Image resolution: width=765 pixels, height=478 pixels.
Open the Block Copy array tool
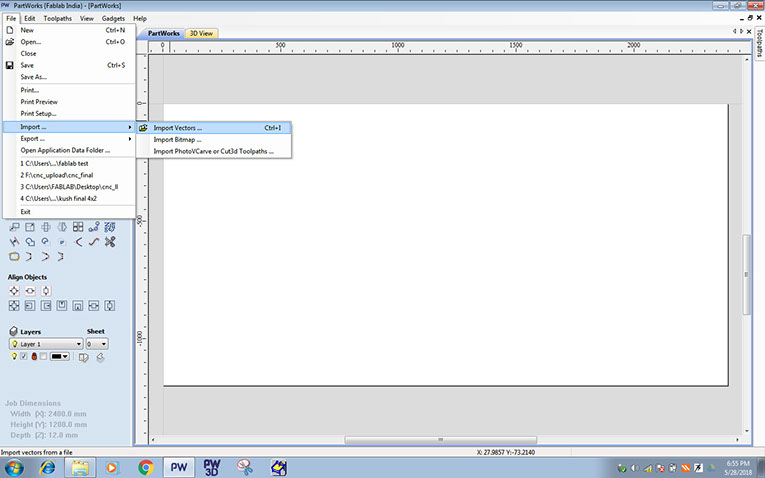tap(78, 227)
